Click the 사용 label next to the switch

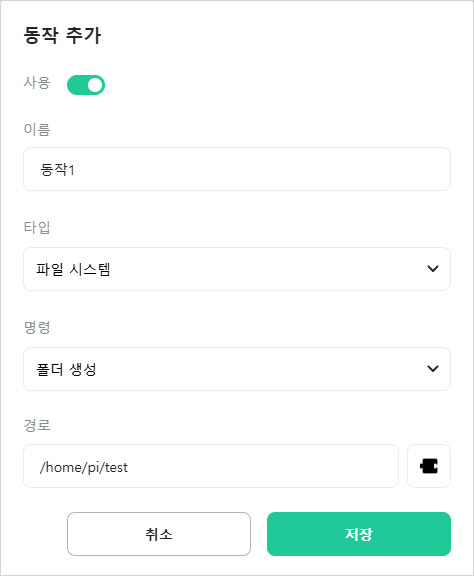(x=37, y=82)
